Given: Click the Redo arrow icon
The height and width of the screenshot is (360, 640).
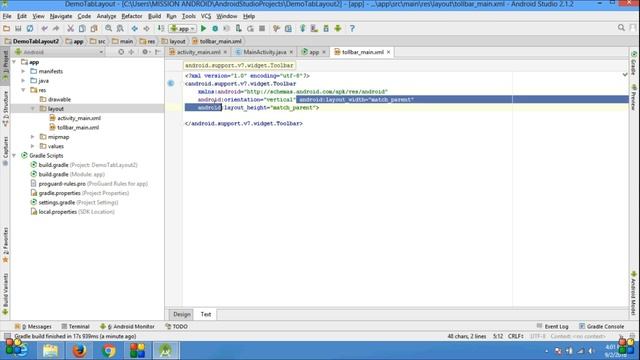Looking at the screenshot, I should pos(56,29).
